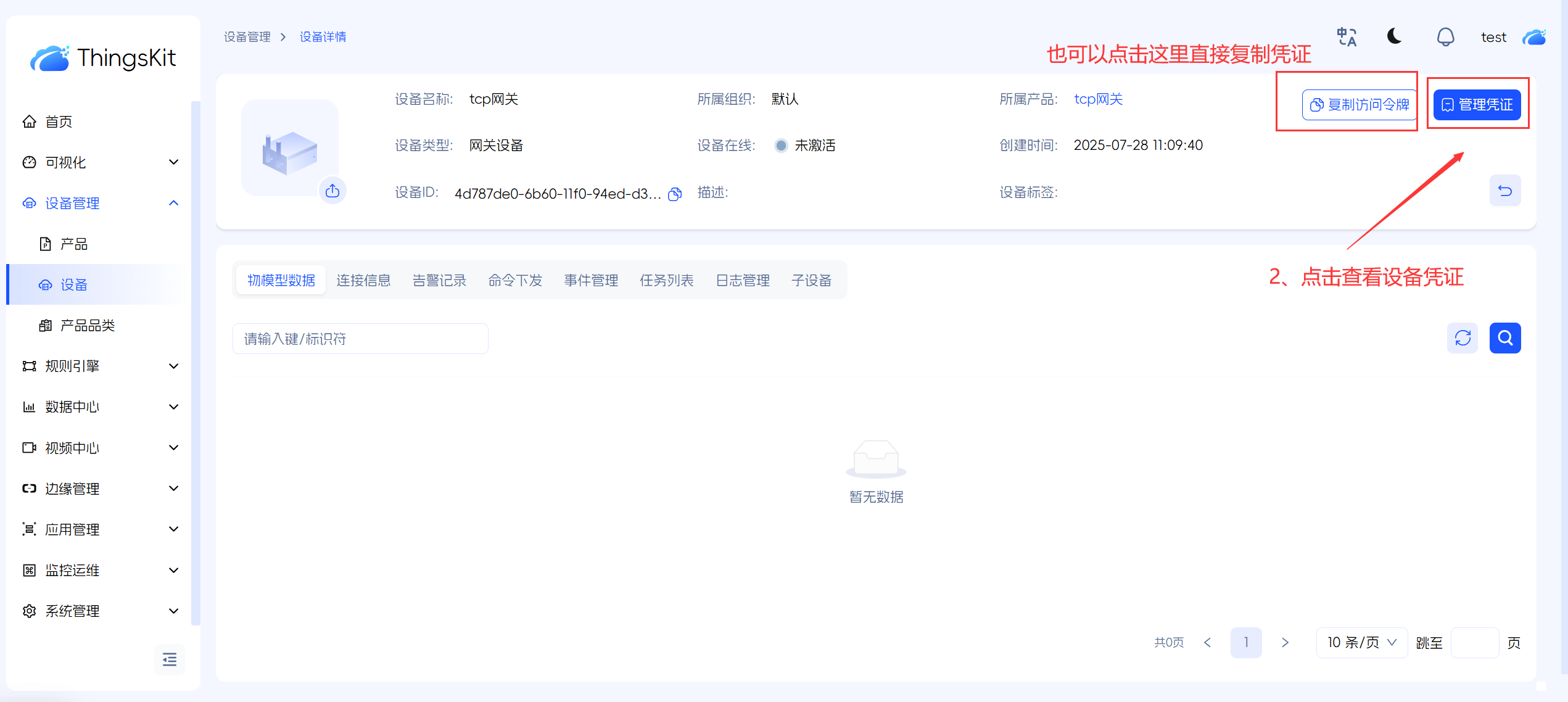This screenshot has height=702, width=1568.
Task: Click upload icon on device image
Action: tap(332, 191)
